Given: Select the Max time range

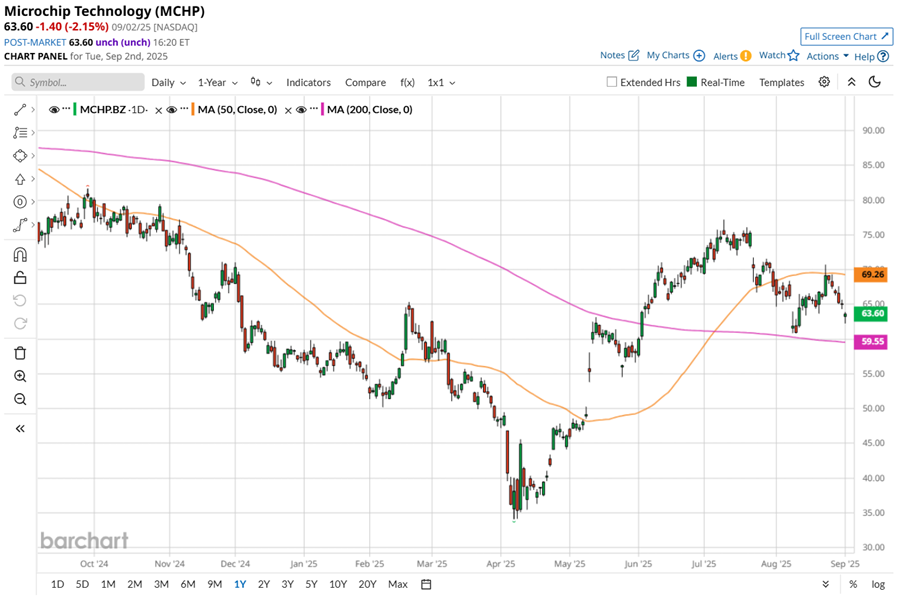Looking at the screenshot, I should point(398,584).
